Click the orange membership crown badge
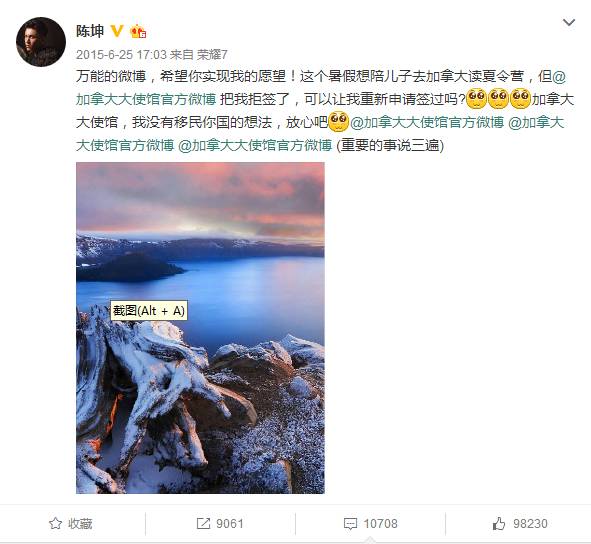Image resolution: width=591 pixels, height=544 pixels. point(138,31)
